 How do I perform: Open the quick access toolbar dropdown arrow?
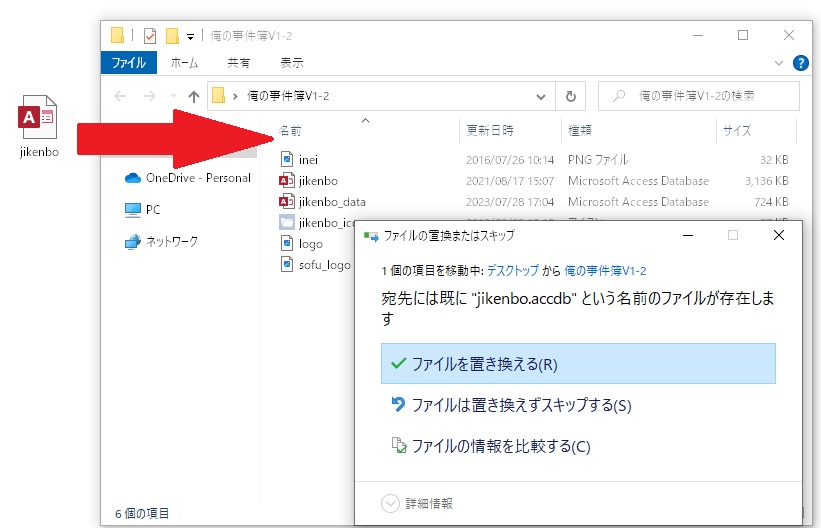click(190, 37)
